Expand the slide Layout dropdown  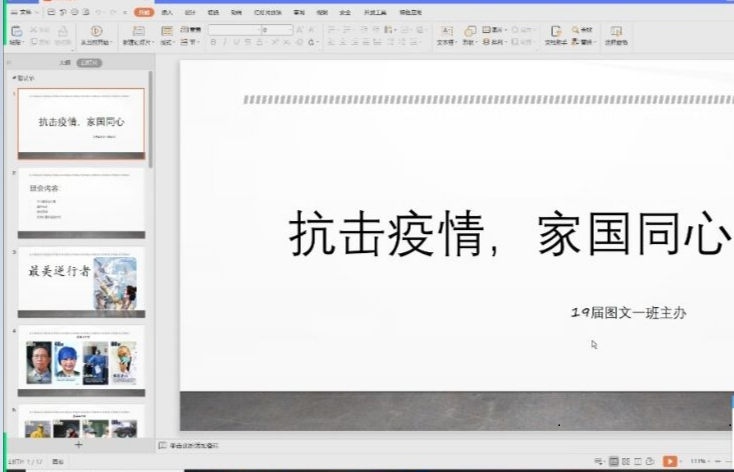pos(167,42)
